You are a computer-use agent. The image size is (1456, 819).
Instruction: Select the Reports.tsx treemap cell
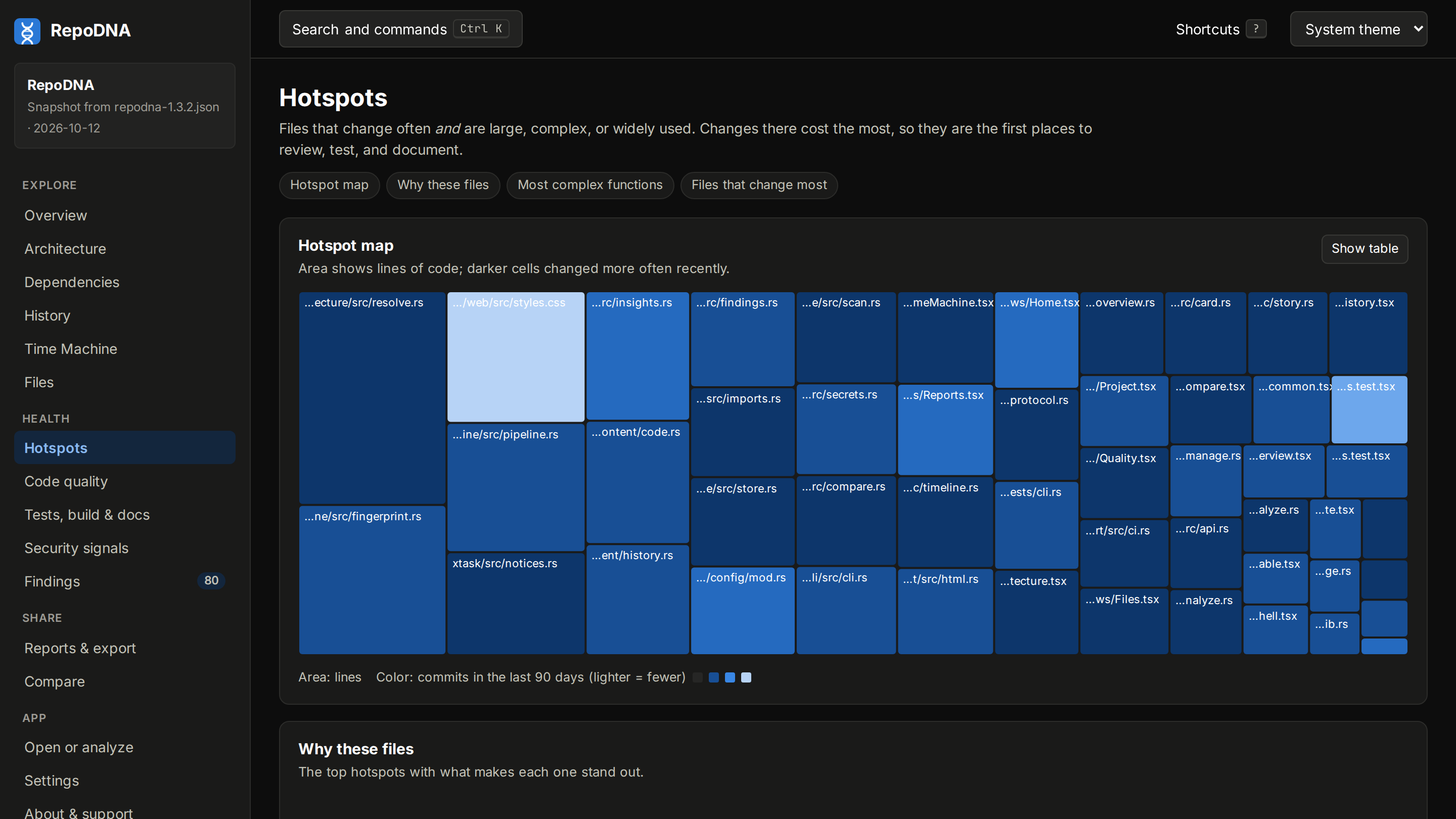(x=945, y=430)
